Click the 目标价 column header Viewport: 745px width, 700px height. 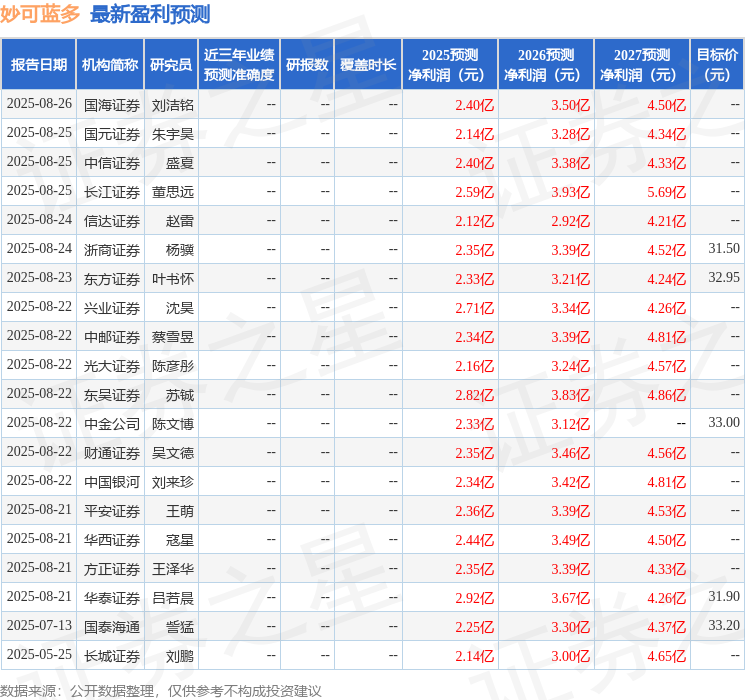717,65
